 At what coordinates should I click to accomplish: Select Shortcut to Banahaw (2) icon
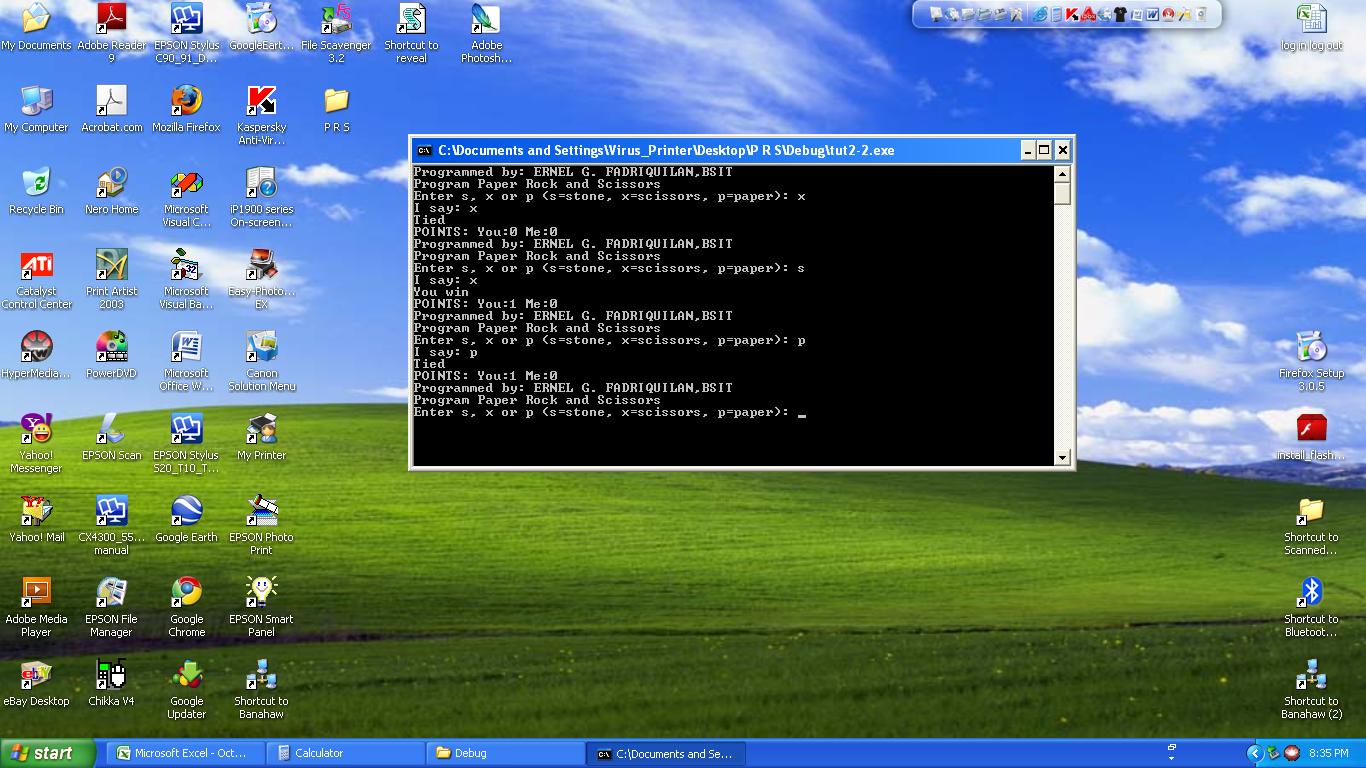(x=1311, y=689)
